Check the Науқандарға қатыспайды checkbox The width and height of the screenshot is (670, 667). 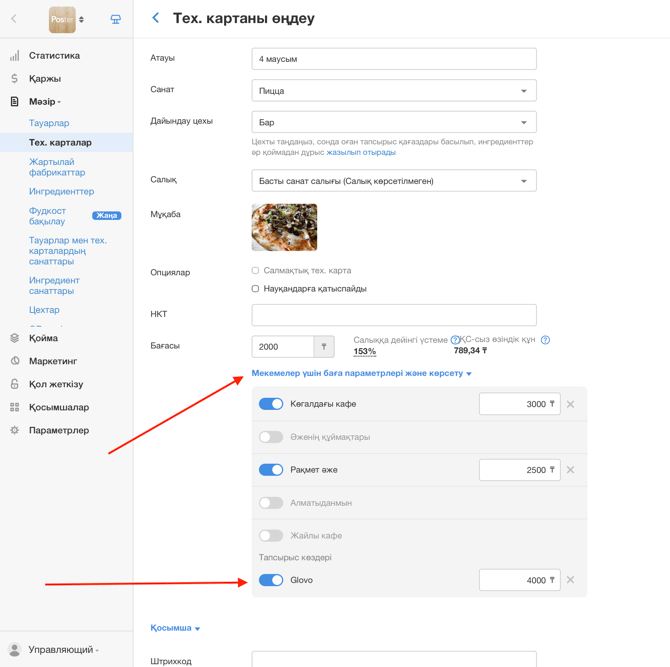[x=255, y=289]
